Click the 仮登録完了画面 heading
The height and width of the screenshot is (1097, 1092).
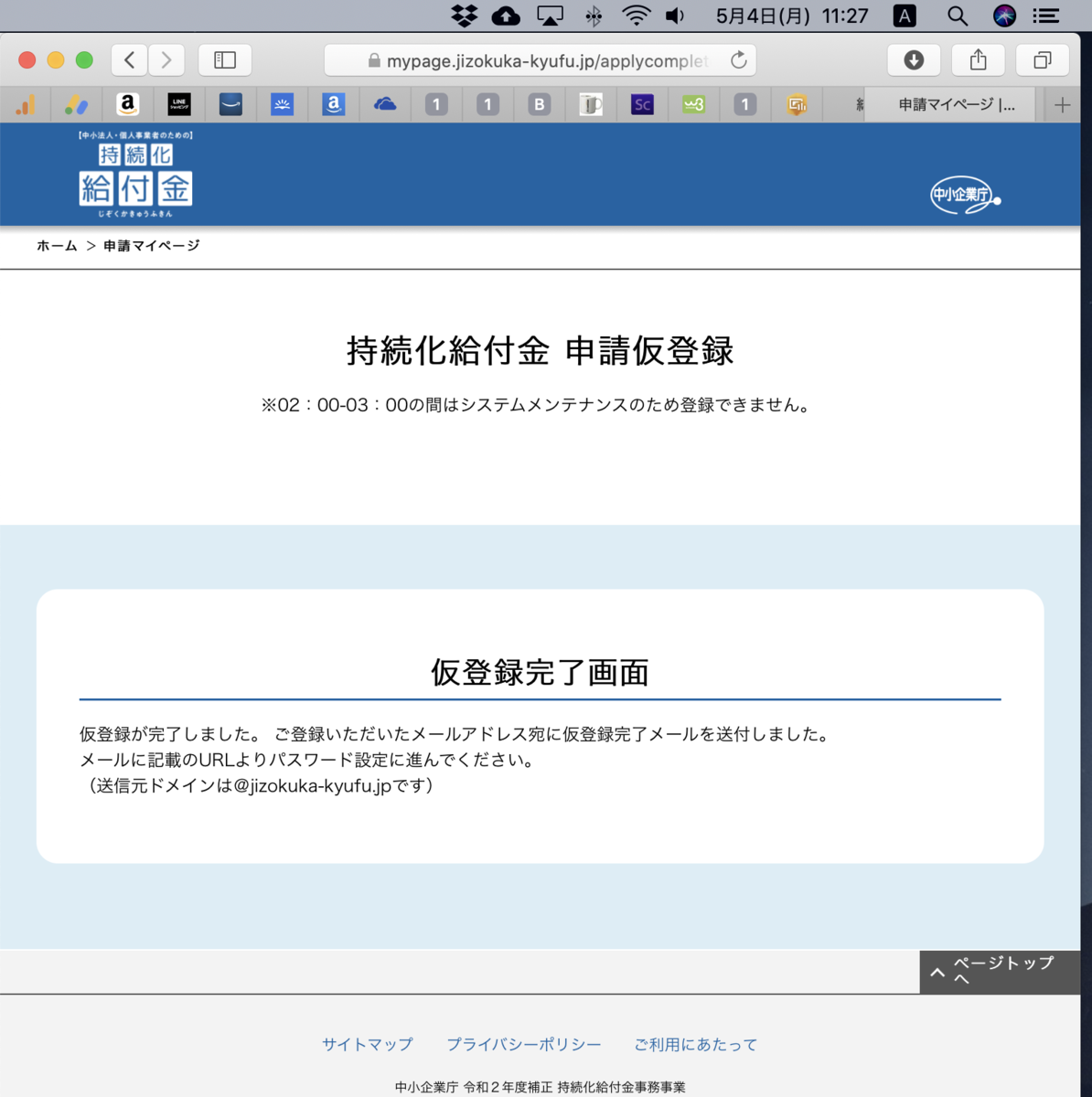coord(540,673)
